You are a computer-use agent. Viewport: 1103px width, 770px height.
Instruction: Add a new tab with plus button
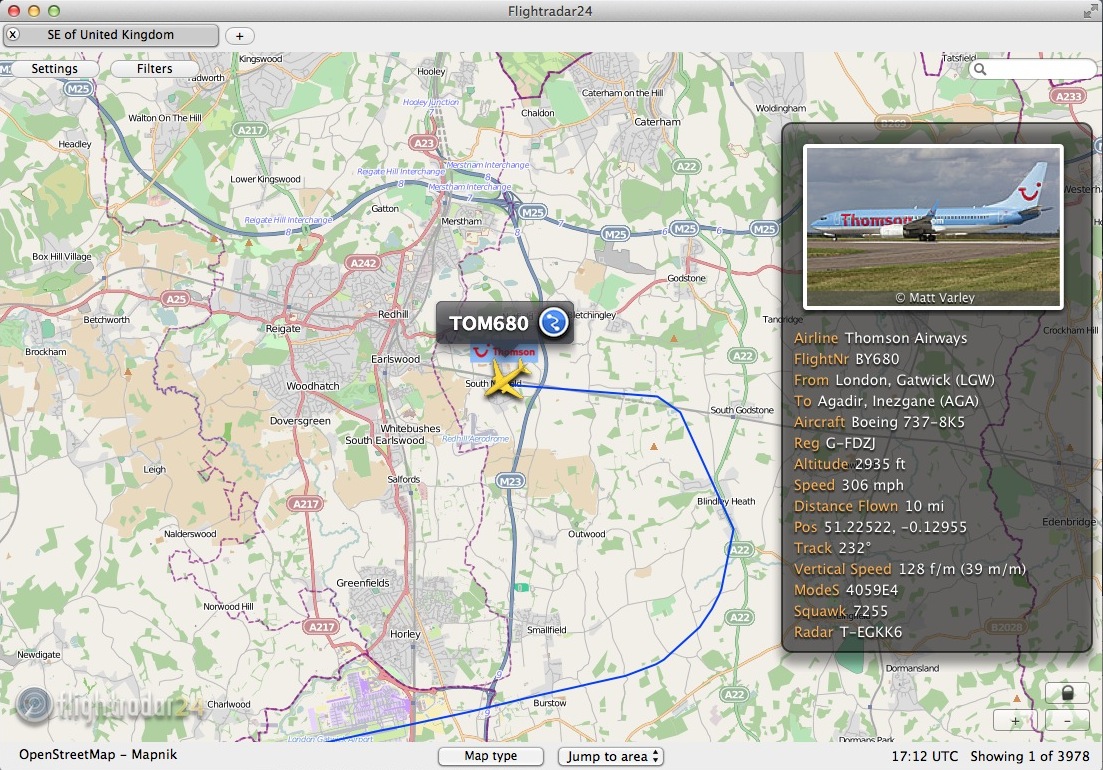pyautogui.click(x=239, y=36)
